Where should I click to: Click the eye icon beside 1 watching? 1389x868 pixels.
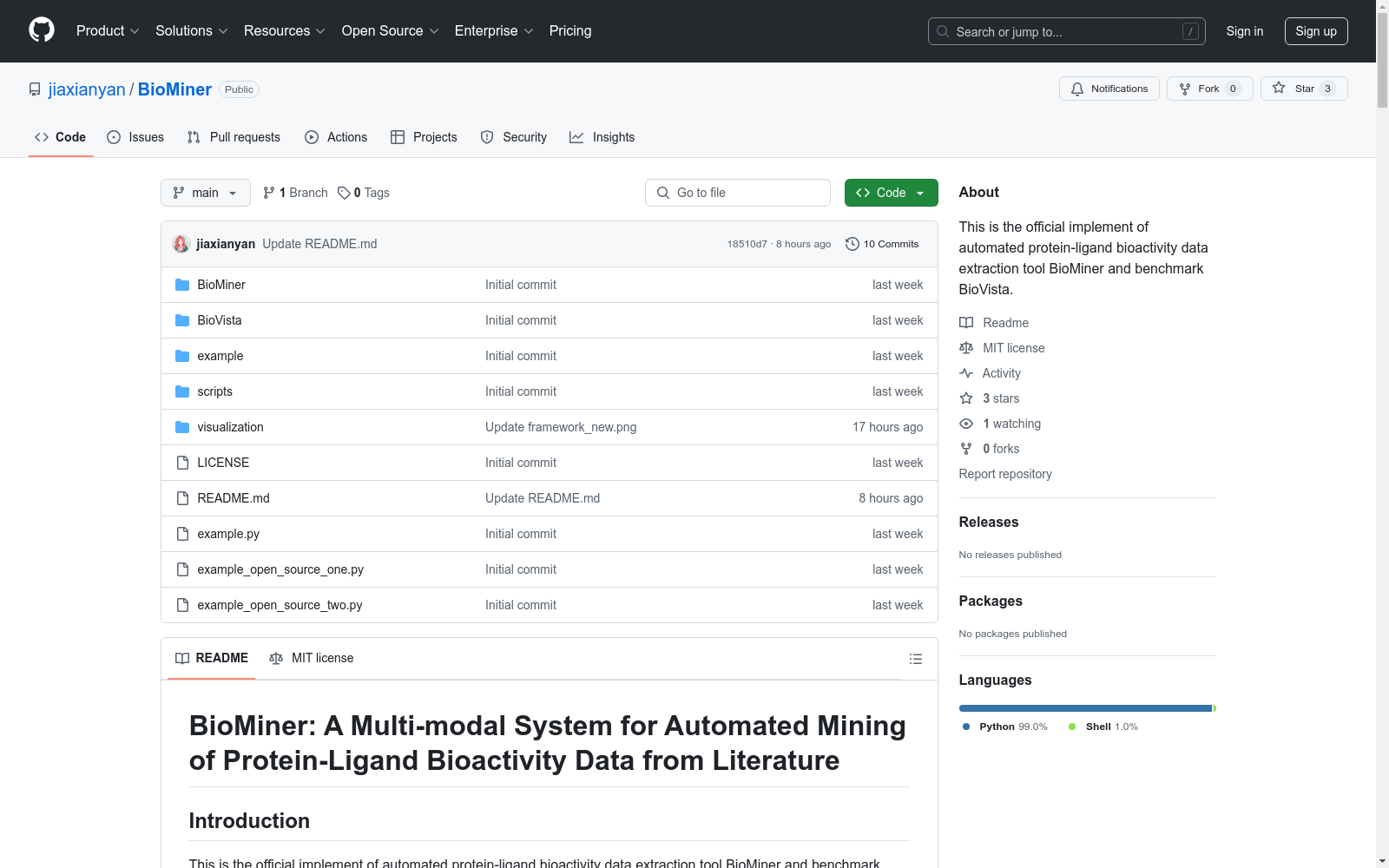(966, 424)
